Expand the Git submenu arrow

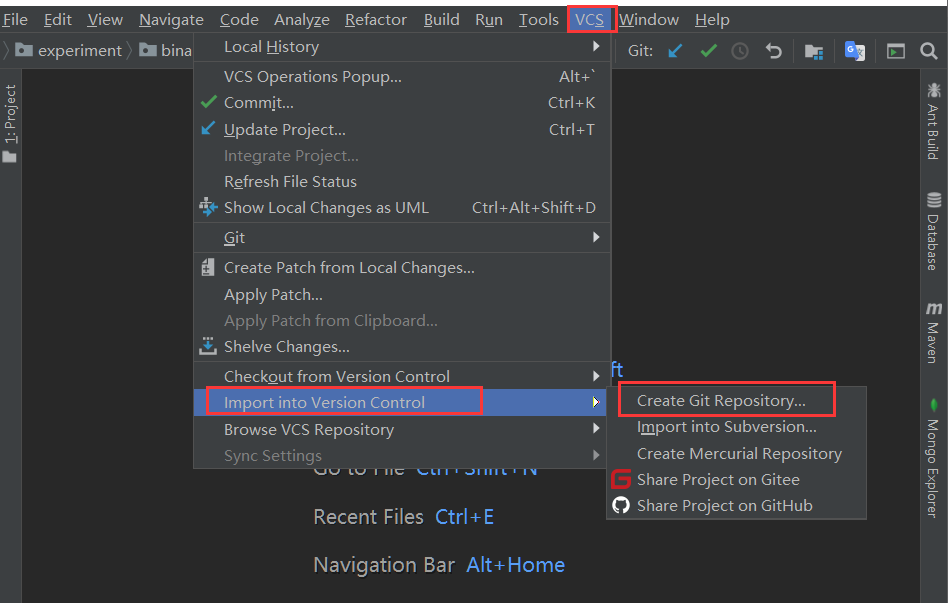point(596,237)
